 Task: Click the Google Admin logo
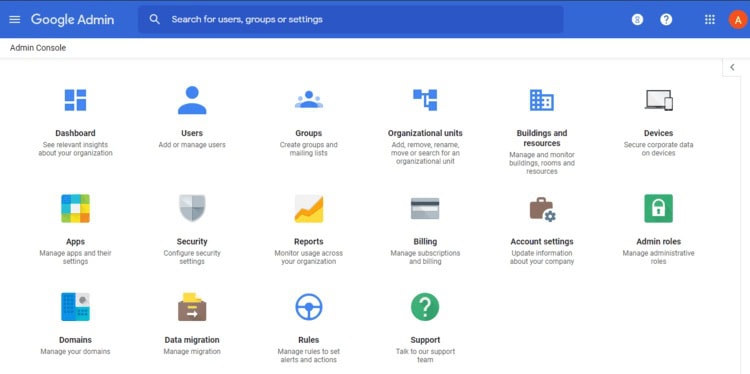(x=73, y=20)
